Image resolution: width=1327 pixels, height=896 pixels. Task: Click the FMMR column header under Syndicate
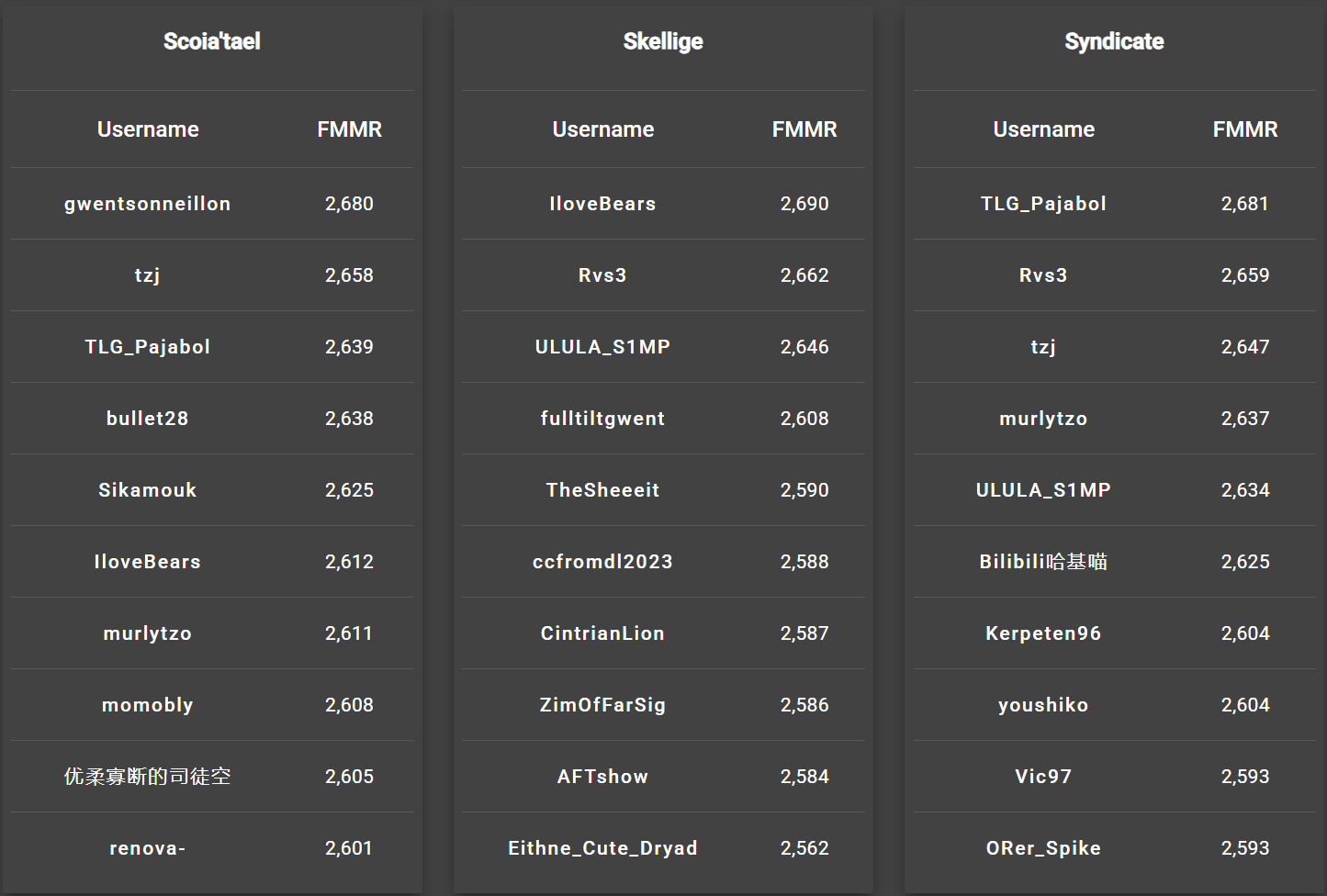click(1245, 129)
